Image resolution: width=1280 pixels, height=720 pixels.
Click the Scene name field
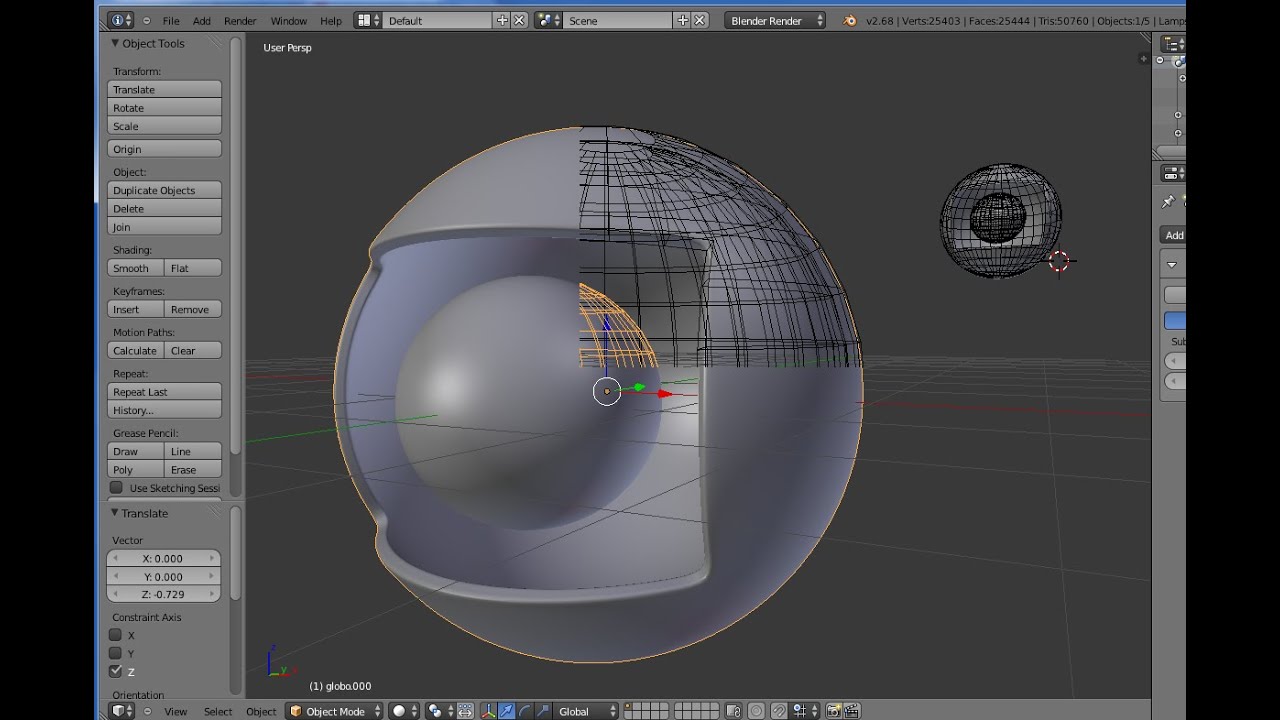click(619, 20)
